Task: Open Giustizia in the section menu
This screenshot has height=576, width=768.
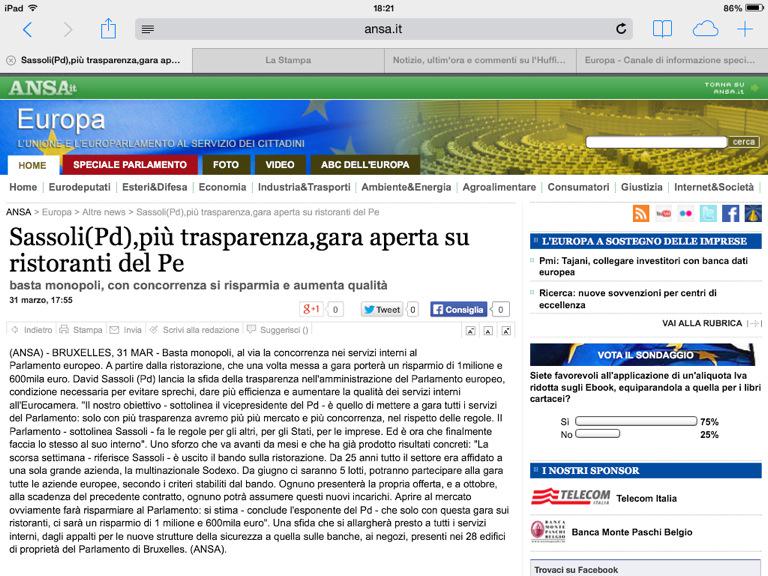Action: (x=642, y=187)
